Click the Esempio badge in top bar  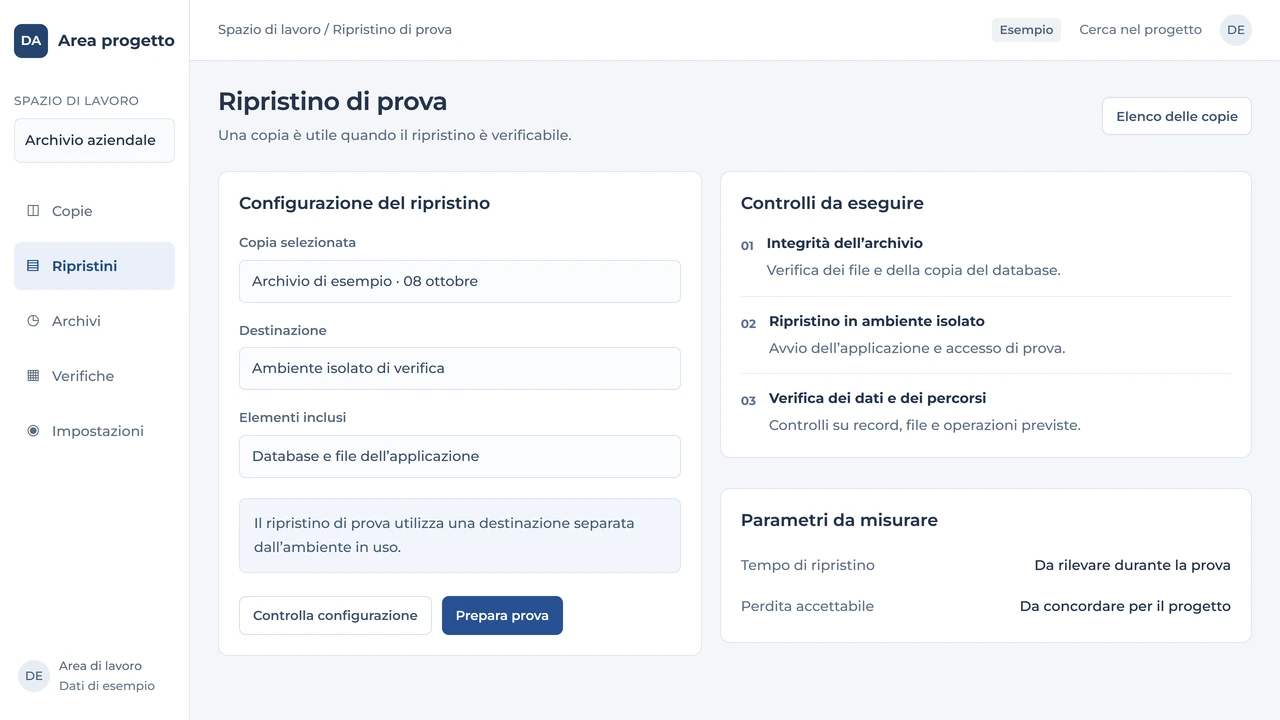(x=1026, y=30)
